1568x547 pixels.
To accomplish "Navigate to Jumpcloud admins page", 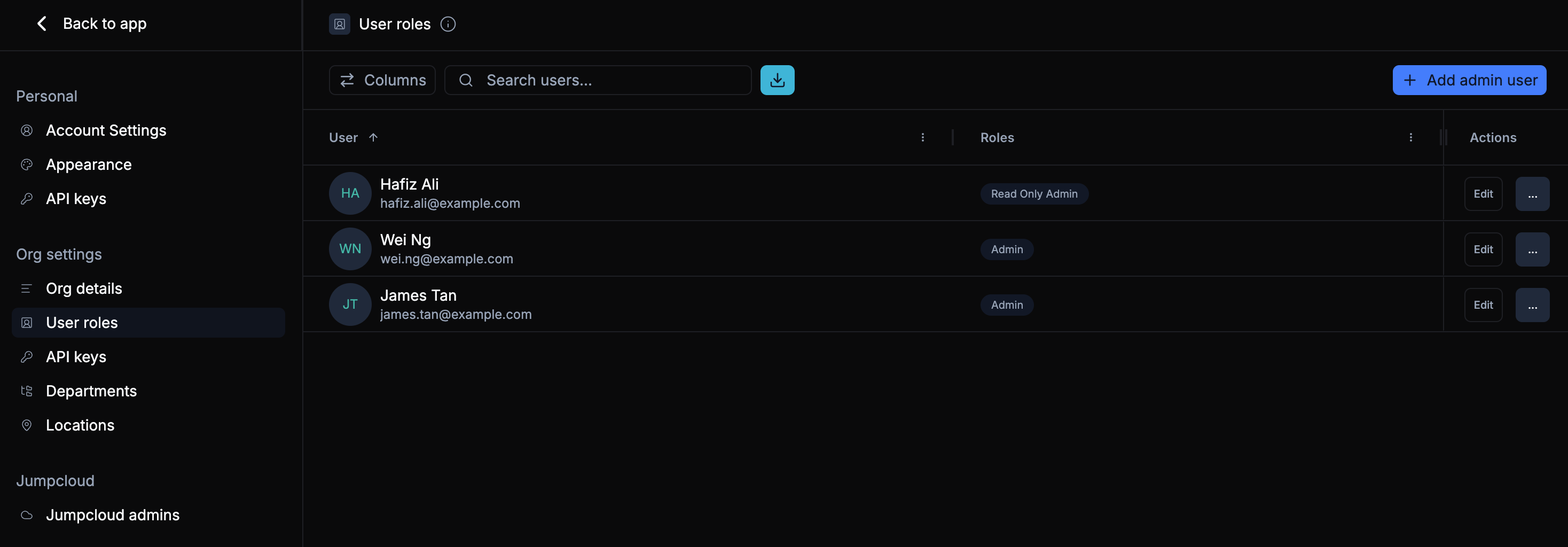I will 113,515.
